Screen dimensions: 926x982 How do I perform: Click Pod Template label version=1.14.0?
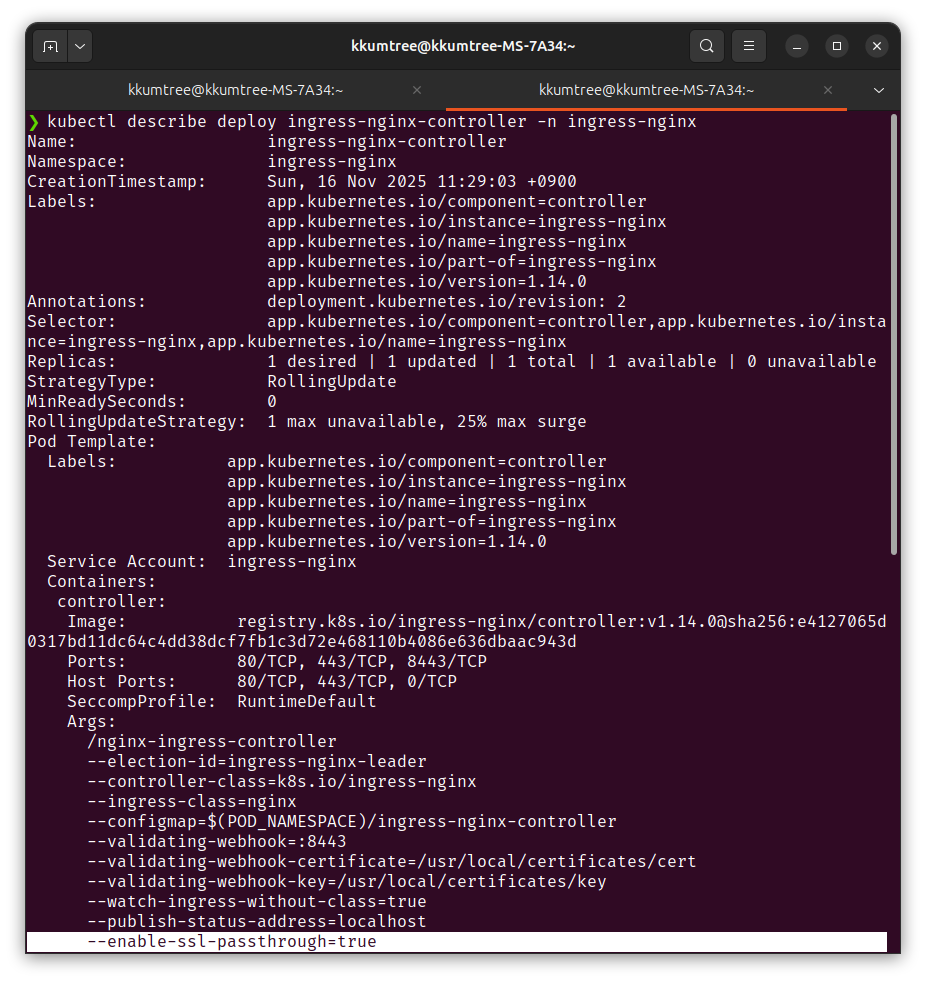387,541
